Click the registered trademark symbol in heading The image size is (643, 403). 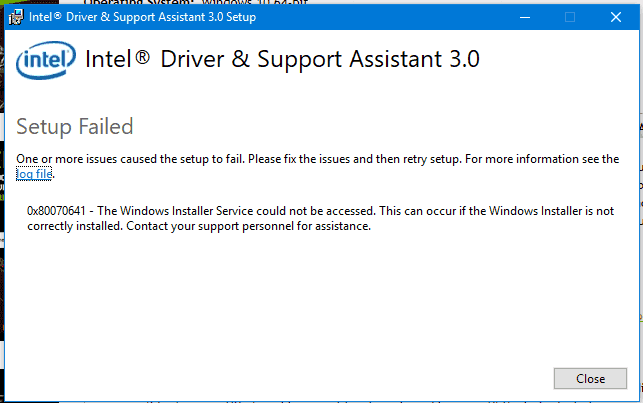[x=142, y=57]
